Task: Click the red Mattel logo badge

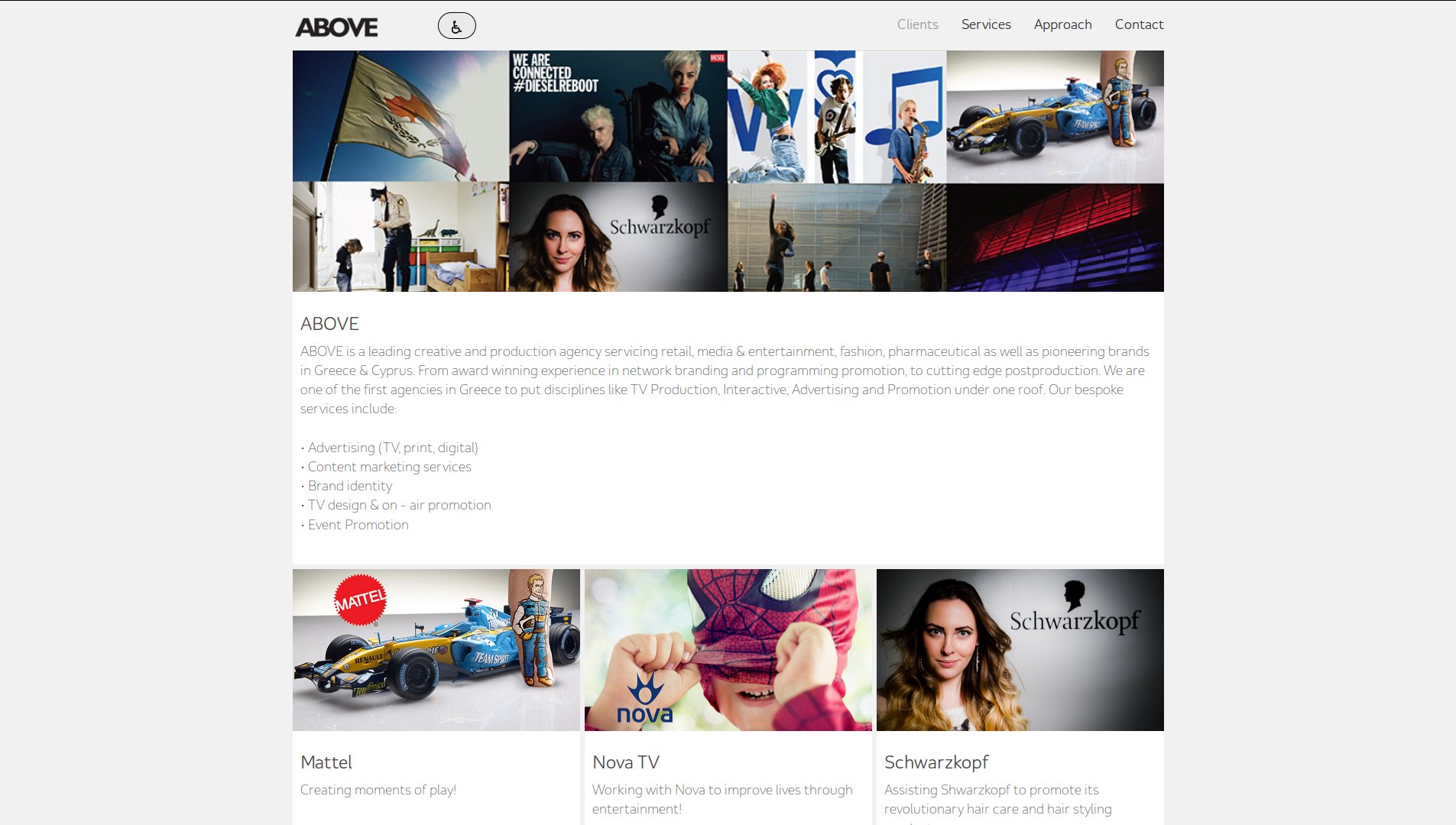Action: click(360, 600)
